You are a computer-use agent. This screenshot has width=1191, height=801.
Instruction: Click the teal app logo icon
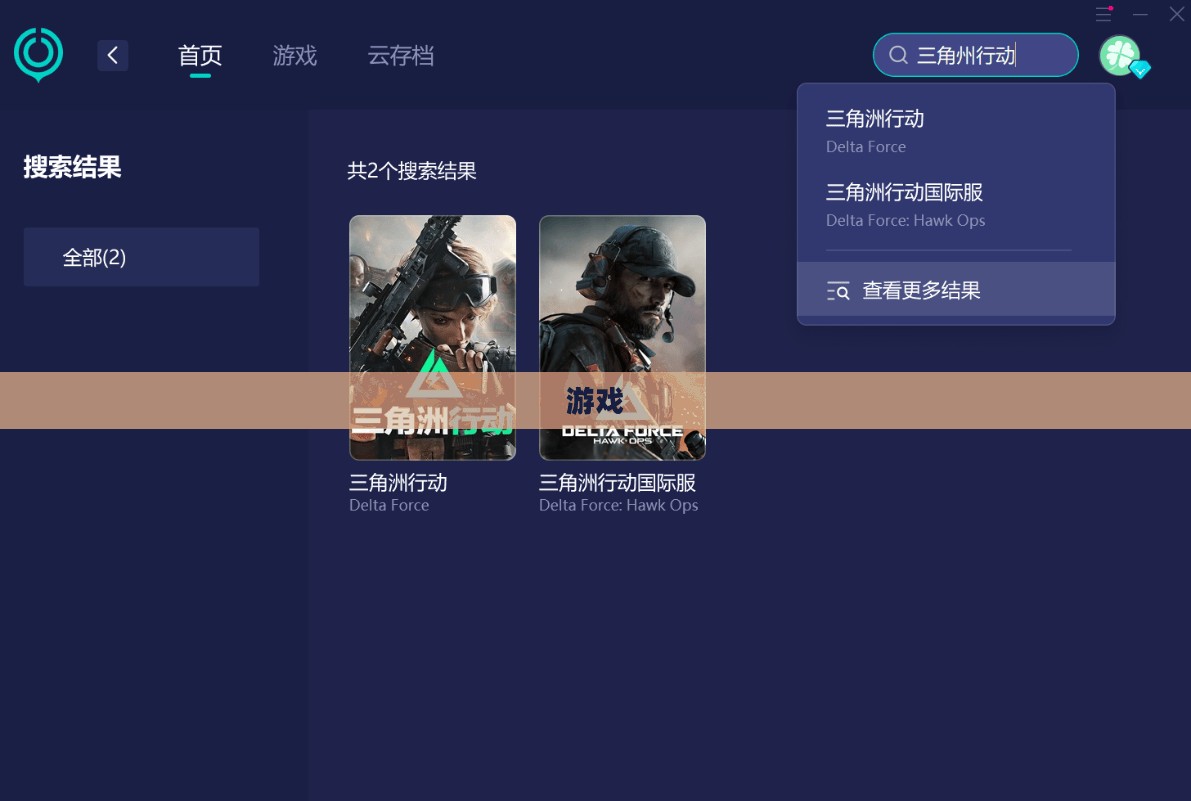point(38,55)
